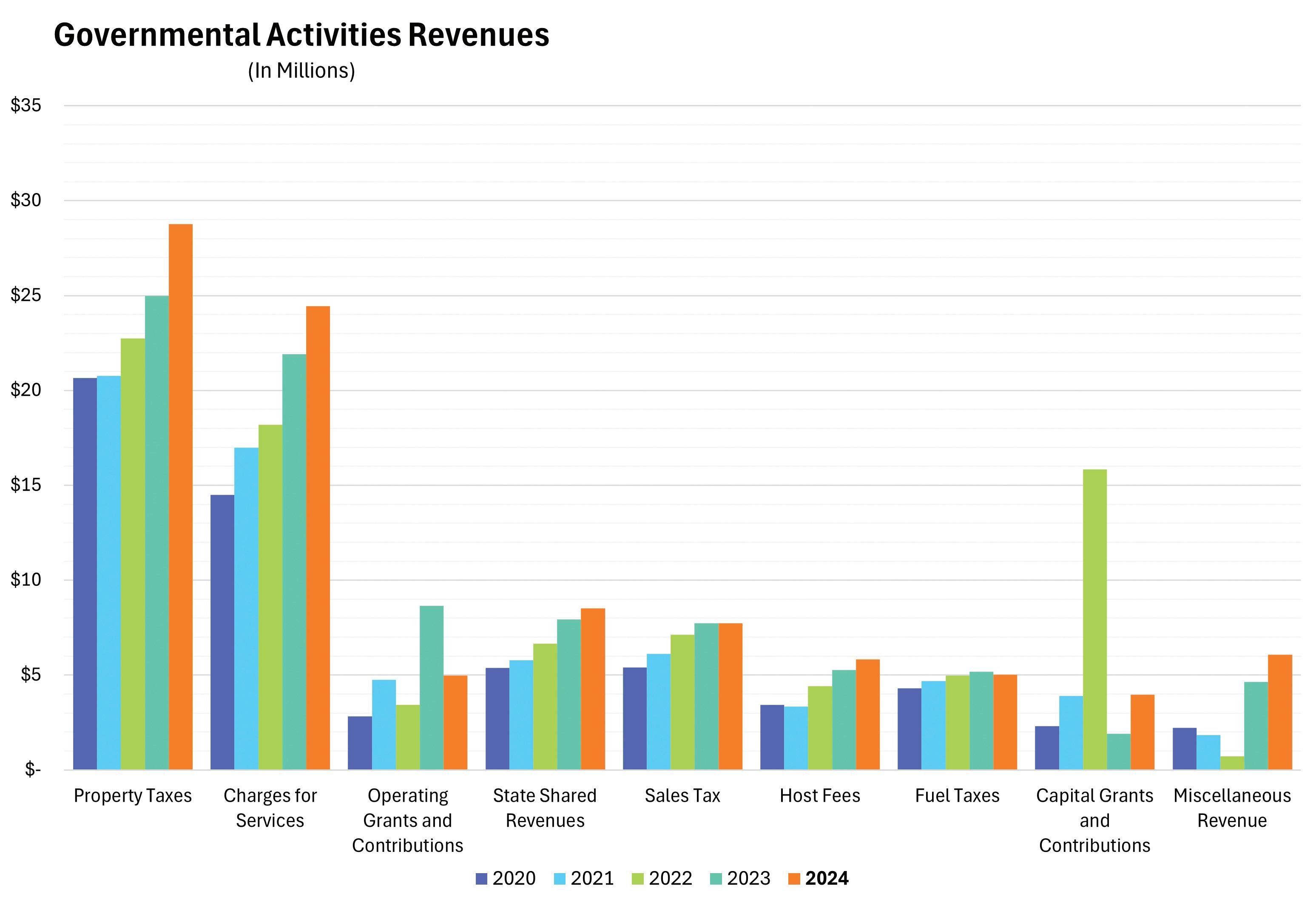Select the Sales Tax axis label
The image size is (1316, 908).
(682, 795)
